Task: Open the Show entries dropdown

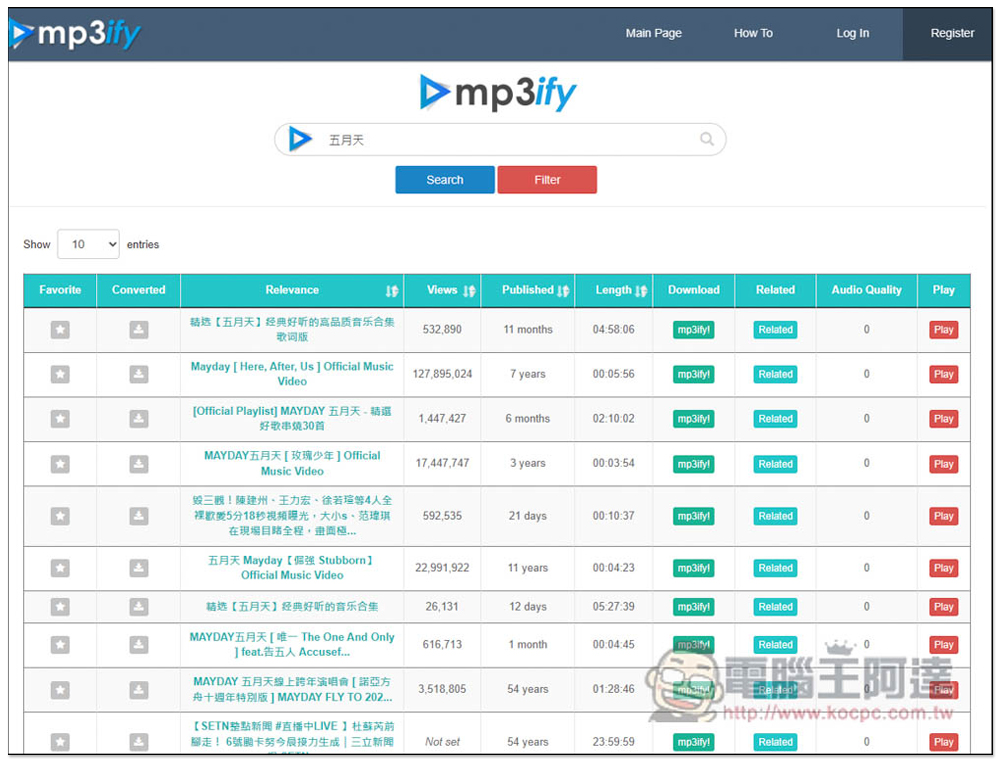Action: pyautogui.click(x=88, y=244)
